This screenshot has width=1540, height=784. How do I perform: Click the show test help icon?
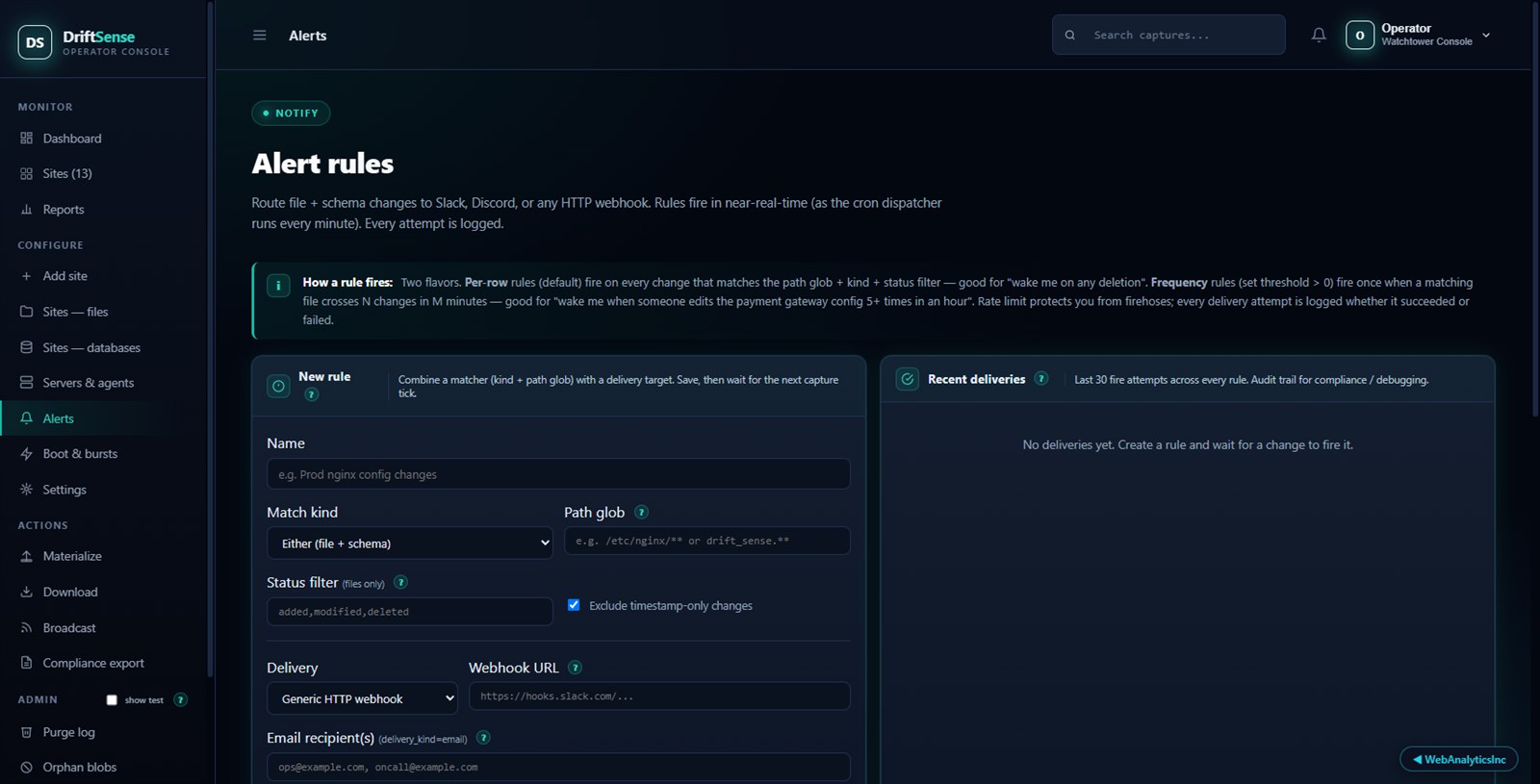[x=180, y=699]
